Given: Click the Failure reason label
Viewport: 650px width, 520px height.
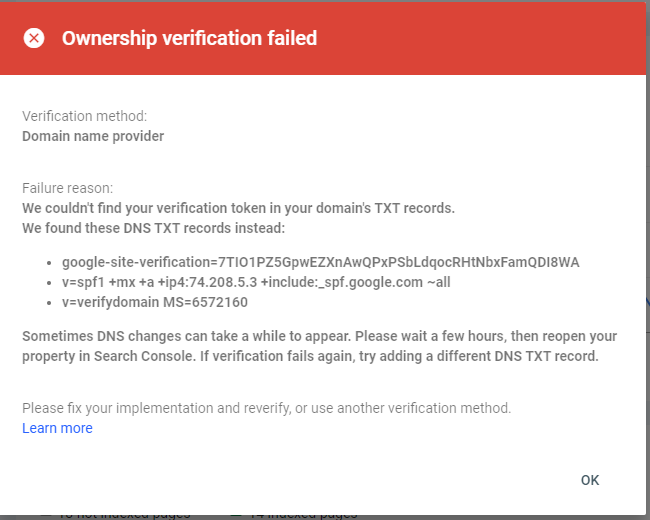Looking at the screenshot, I should pyautogui.click(x=68, y=188).
